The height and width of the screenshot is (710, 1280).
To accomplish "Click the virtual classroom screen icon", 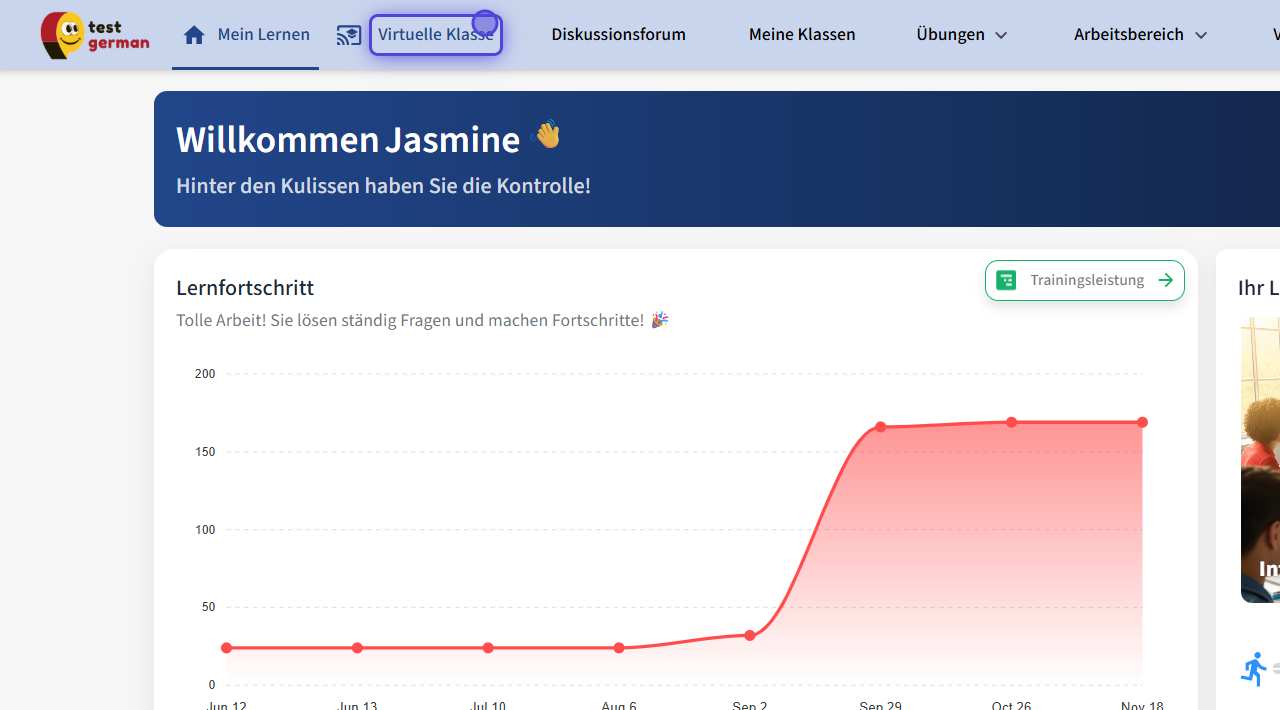I will 348,36.
